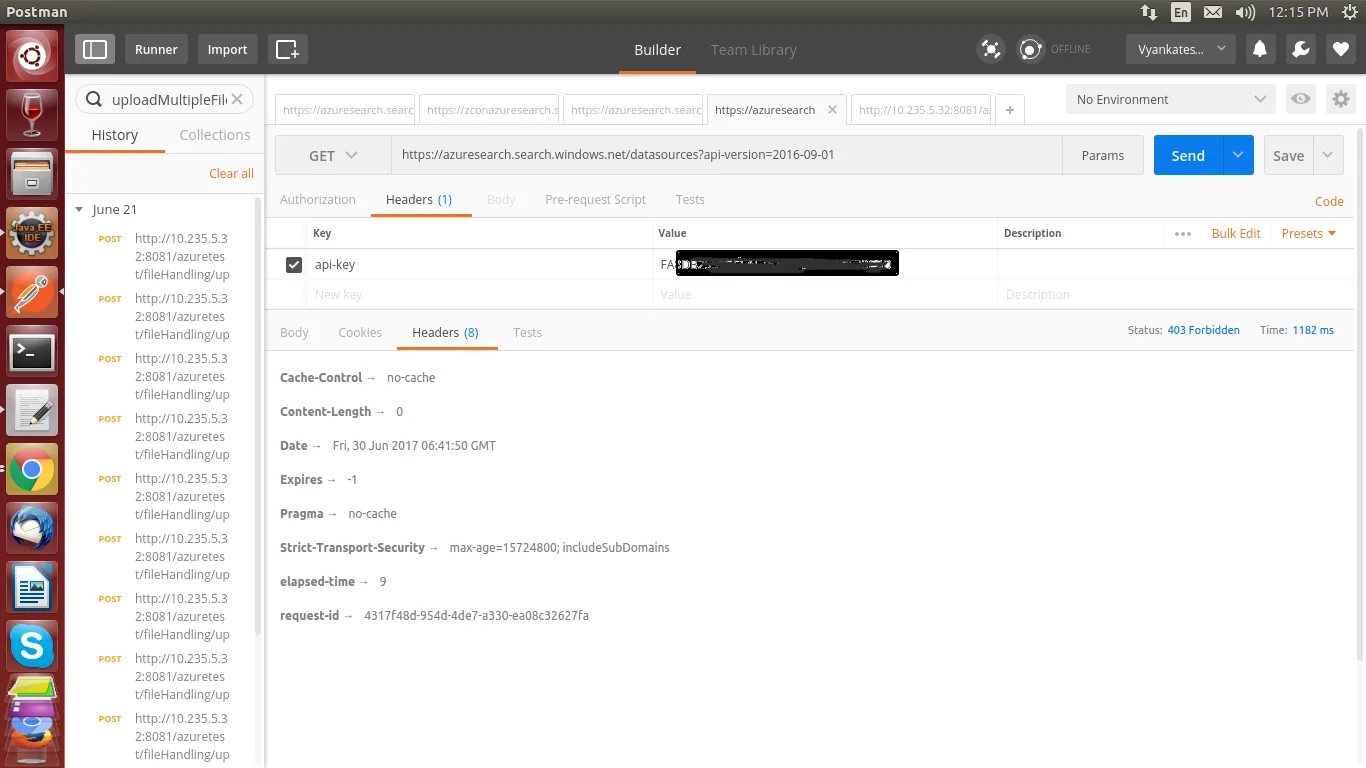The height and width of the screenshot is (768, 1366).
Task: Open the Collections tab in the sidebar
Action: [x=215, y=135]
